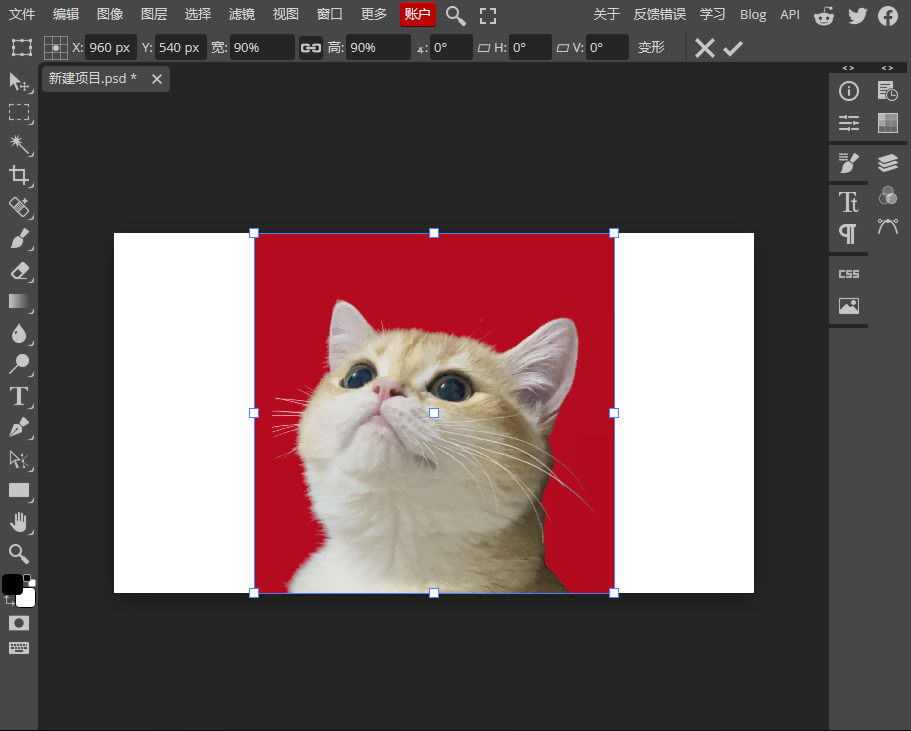911x731 pixels.
Task: Click the red 账户 button
Action: point(417,14)
